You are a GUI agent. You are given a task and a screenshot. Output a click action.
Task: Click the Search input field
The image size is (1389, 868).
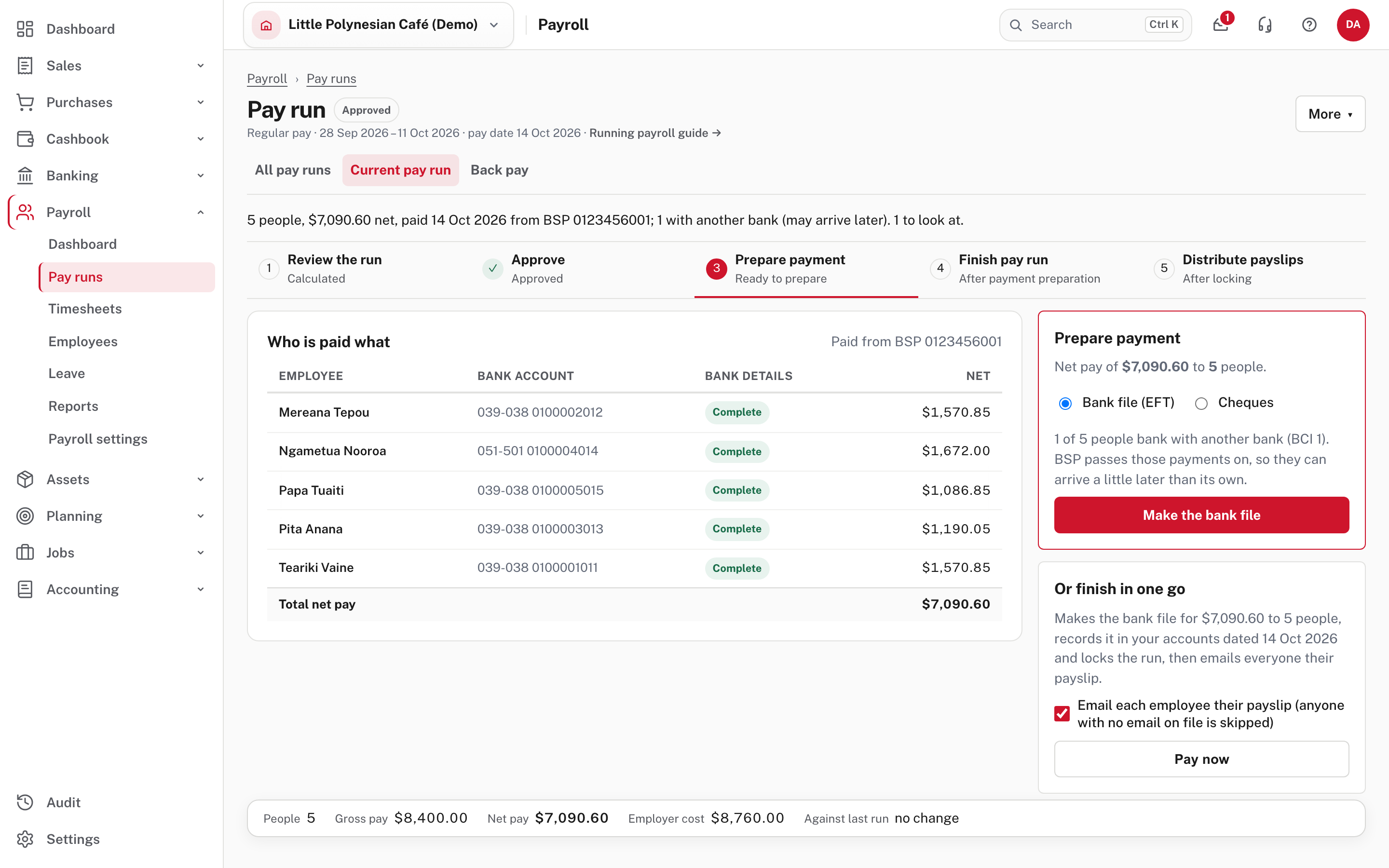coord(1095,25)
